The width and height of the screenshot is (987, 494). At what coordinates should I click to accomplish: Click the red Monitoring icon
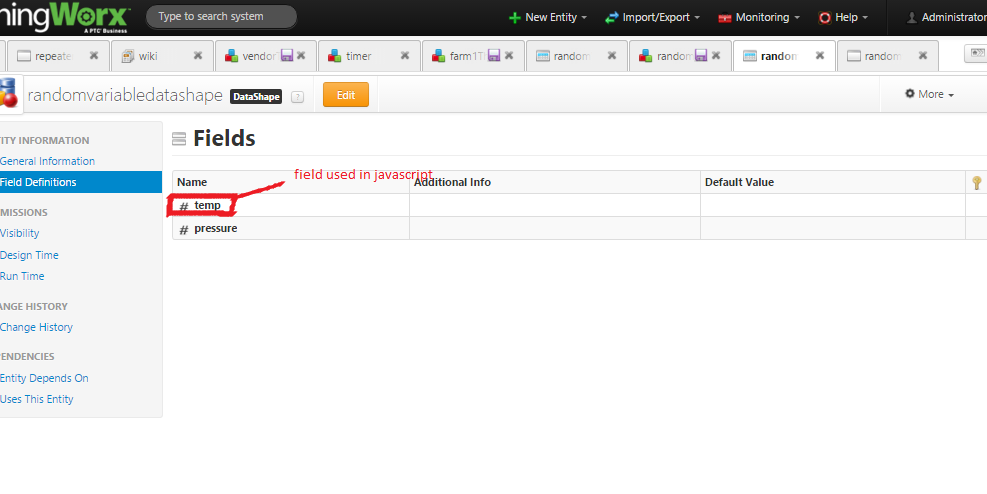click(725, 18)
